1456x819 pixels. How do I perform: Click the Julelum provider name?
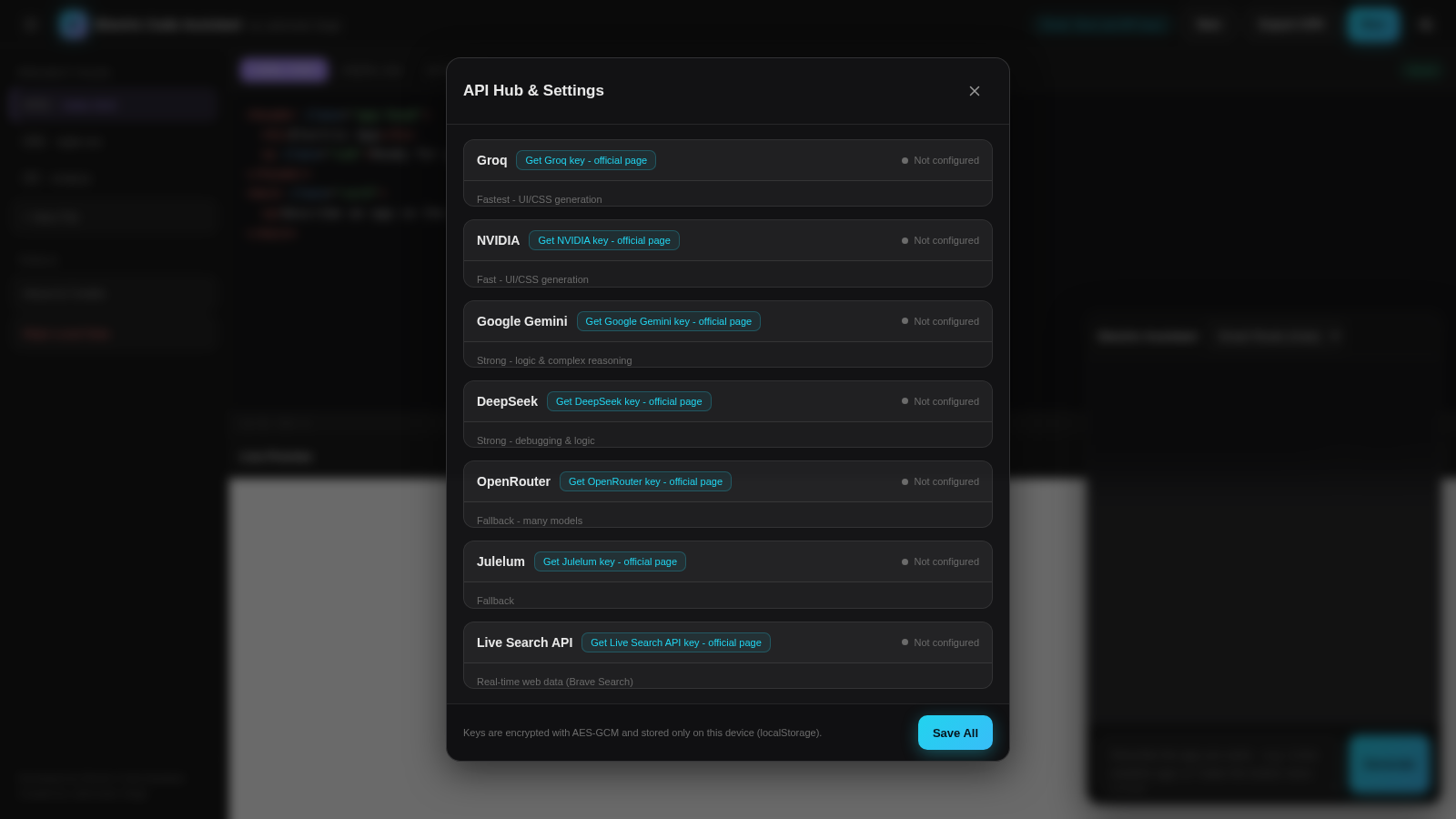pyautogui.click(x=500, y=561)
